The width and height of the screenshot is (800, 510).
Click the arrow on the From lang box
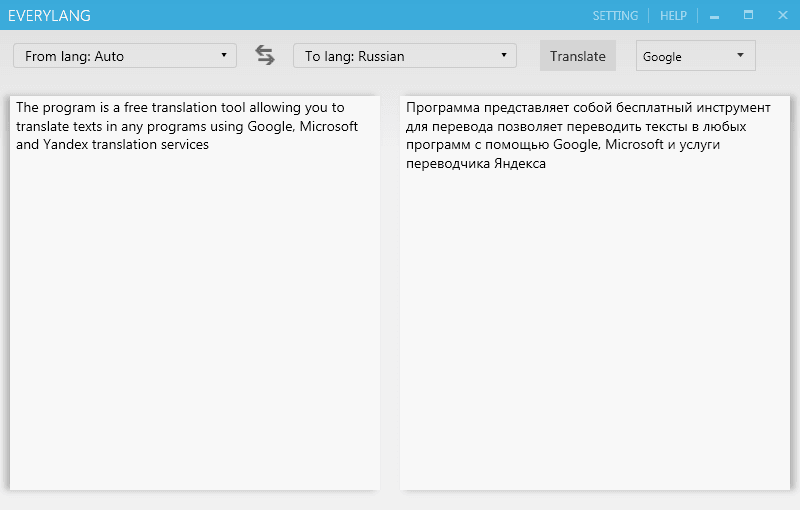(x=224, y=56)
